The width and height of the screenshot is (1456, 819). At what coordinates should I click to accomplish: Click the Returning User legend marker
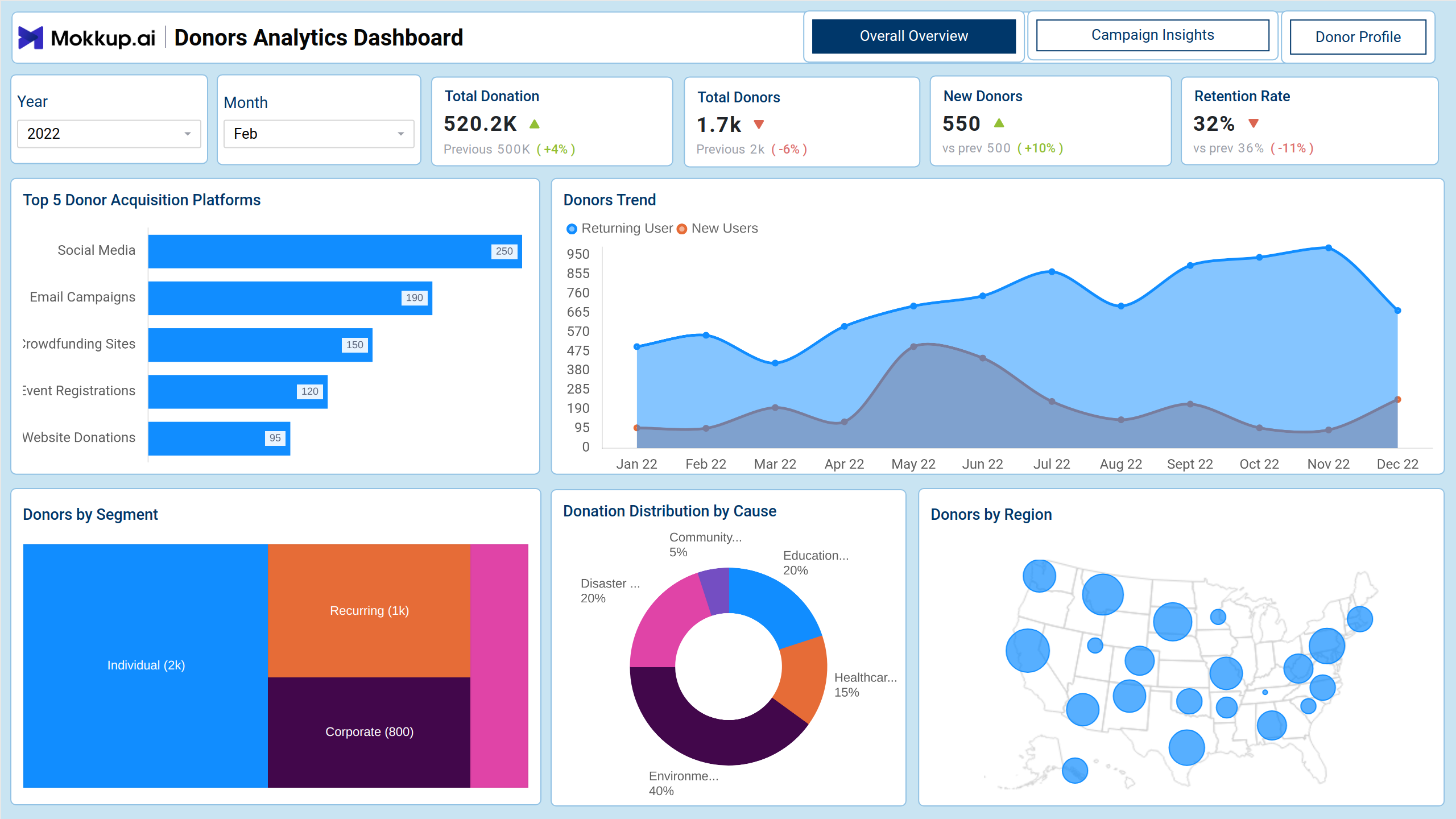pyautogui.click(x=572, y=229)
